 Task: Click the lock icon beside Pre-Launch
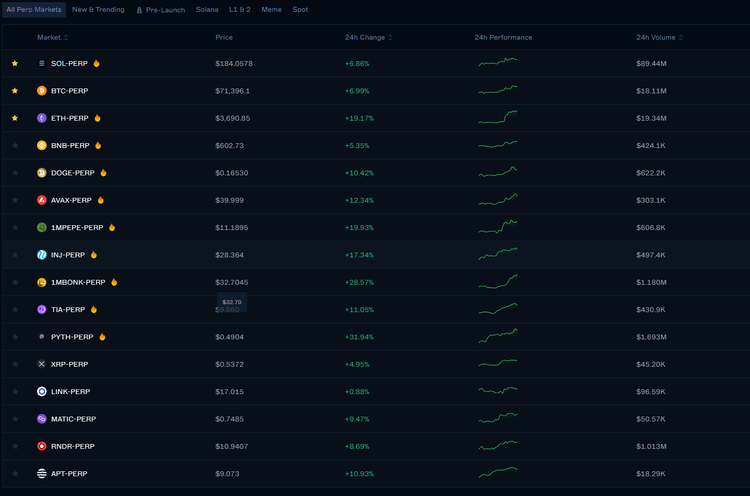[x=139, y=10]
